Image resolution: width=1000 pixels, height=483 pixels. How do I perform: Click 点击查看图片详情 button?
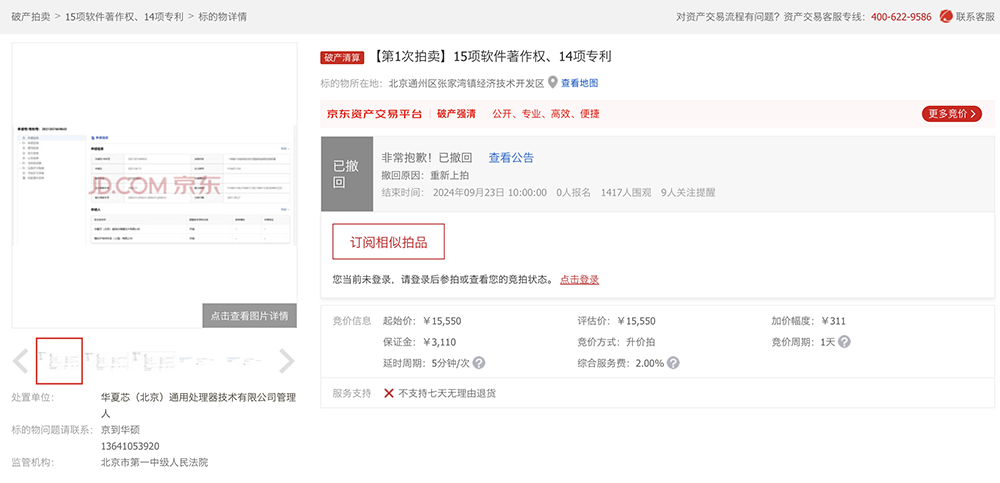click(249, 316)
